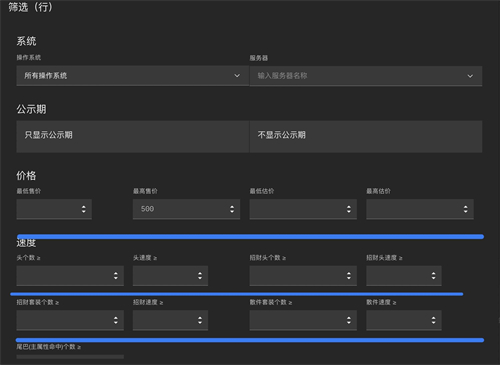Toggle the 不显示公示期 option
500x365 pixels.
click(x=366, y=137)
